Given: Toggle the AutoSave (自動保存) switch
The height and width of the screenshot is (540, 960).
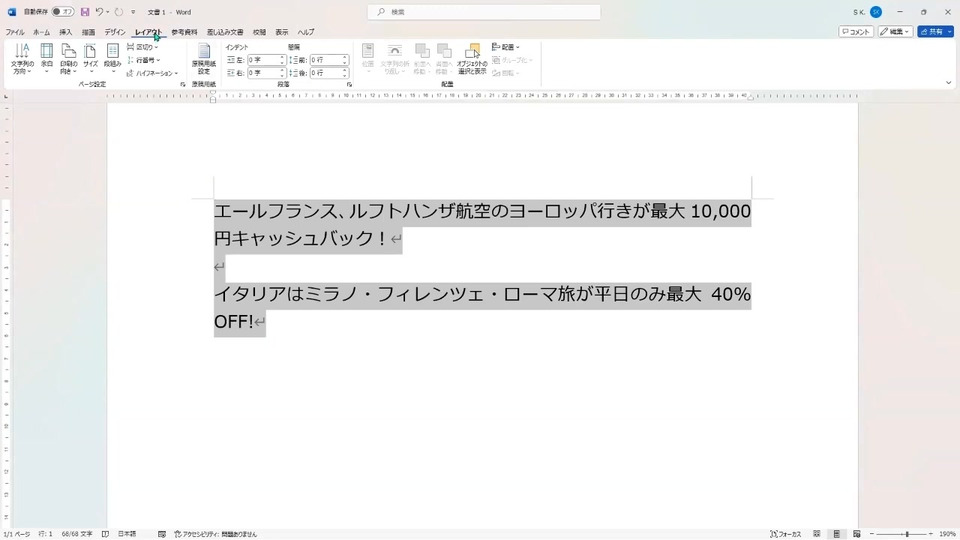Looking at the screenshot, I should (x=62, y=12).
